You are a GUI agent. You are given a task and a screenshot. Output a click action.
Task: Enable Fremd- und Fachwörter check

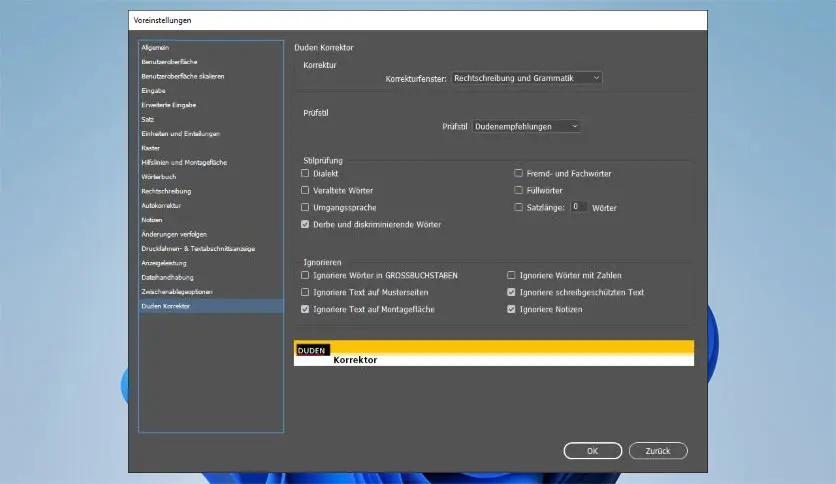[518, 173]
